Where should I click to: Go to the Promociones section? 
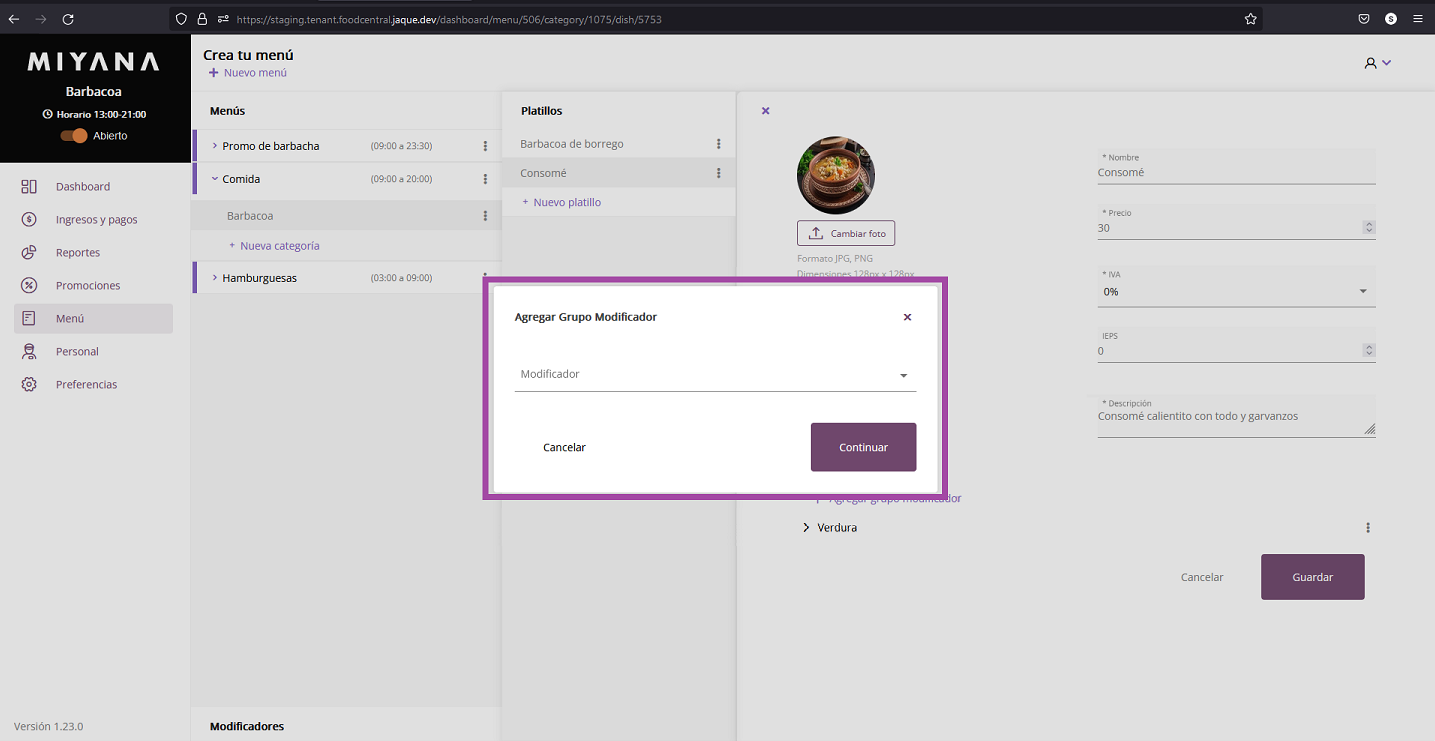point(88,286)
